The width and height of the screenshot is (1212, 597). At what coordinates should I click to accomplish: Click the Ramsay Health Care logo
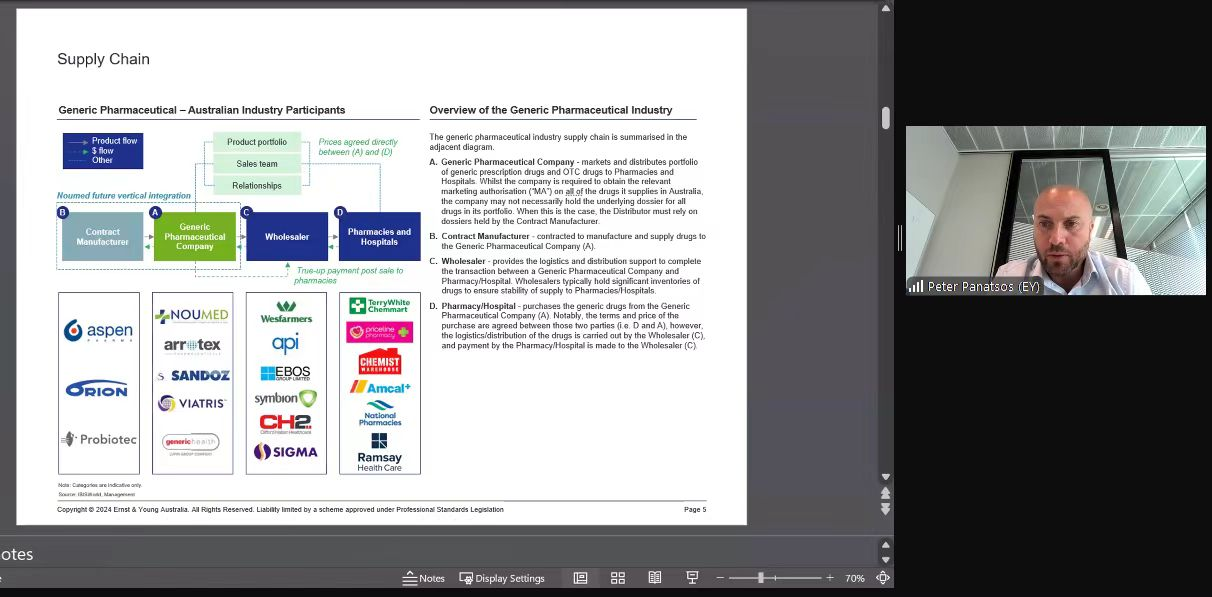tap(380, 452)
